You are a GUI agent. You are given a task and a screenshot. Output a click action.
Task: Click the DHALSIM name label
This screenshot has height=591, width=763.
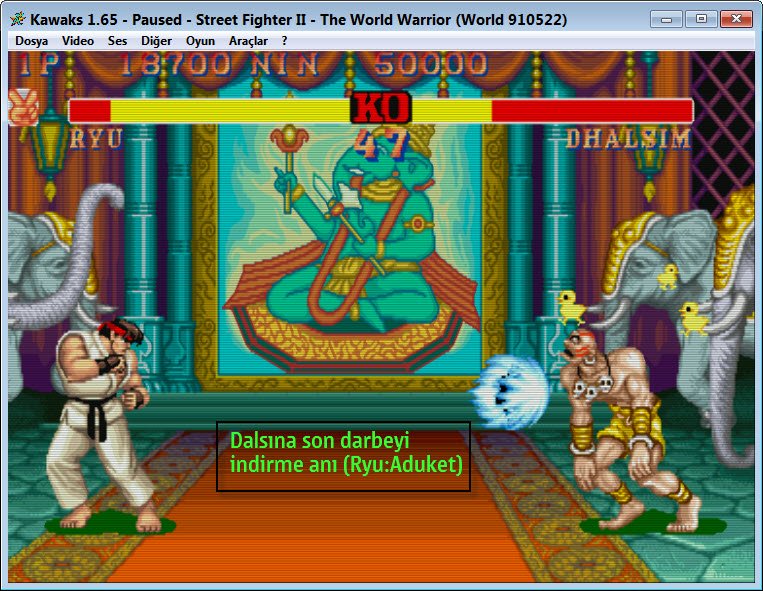point(629,139)
